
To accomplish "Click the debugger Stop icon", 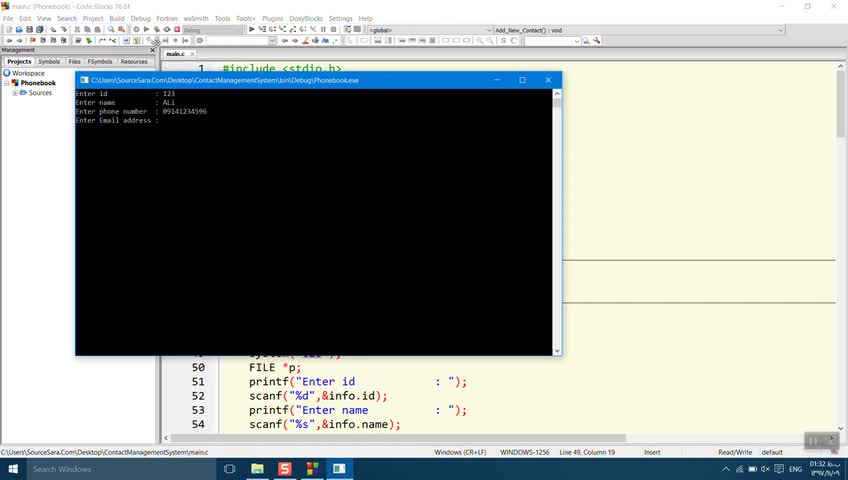I will [334, 29].
